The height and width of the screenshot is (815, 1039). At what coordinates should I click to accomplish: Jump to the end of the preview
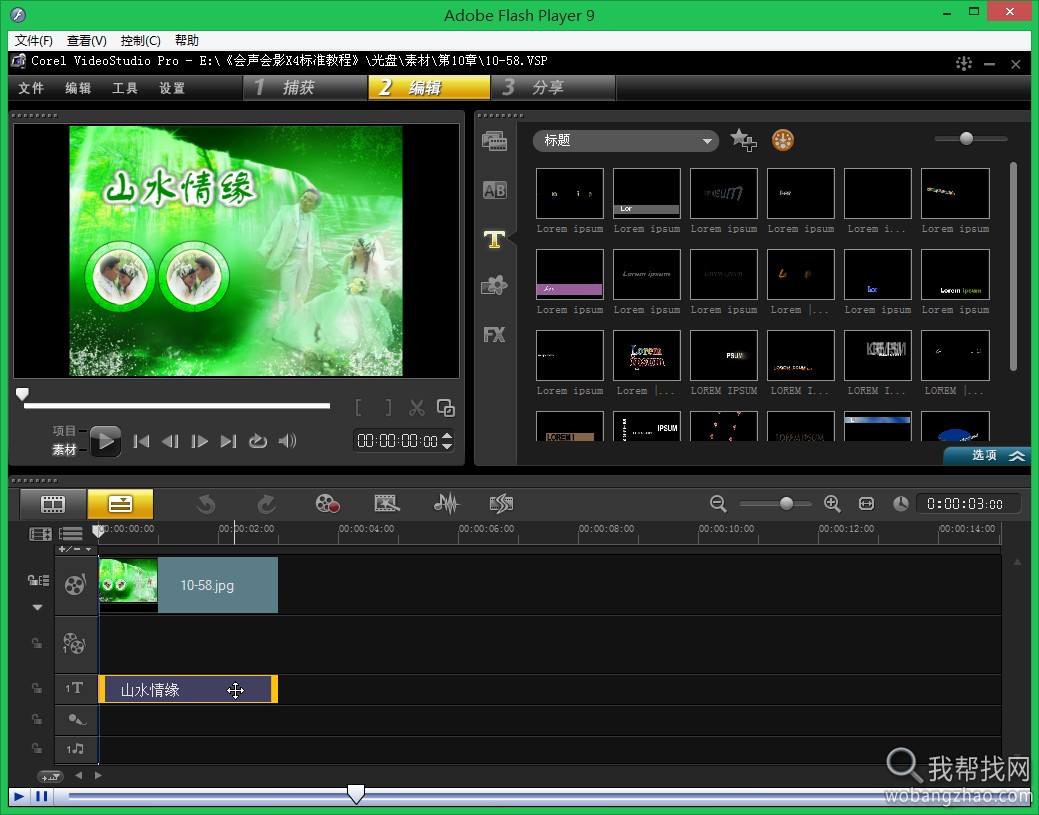point(229,441)
